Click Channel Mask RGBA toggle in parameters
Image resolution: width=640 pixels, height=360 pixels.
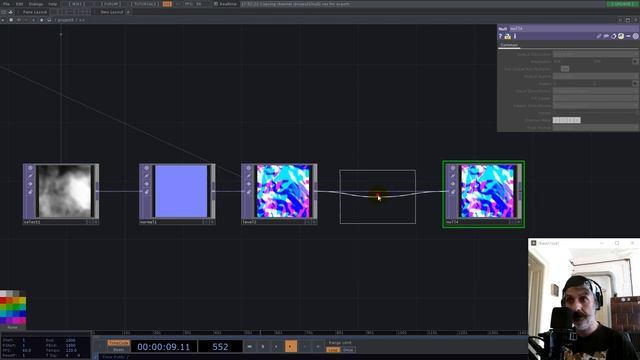click(x=566, y=120)
